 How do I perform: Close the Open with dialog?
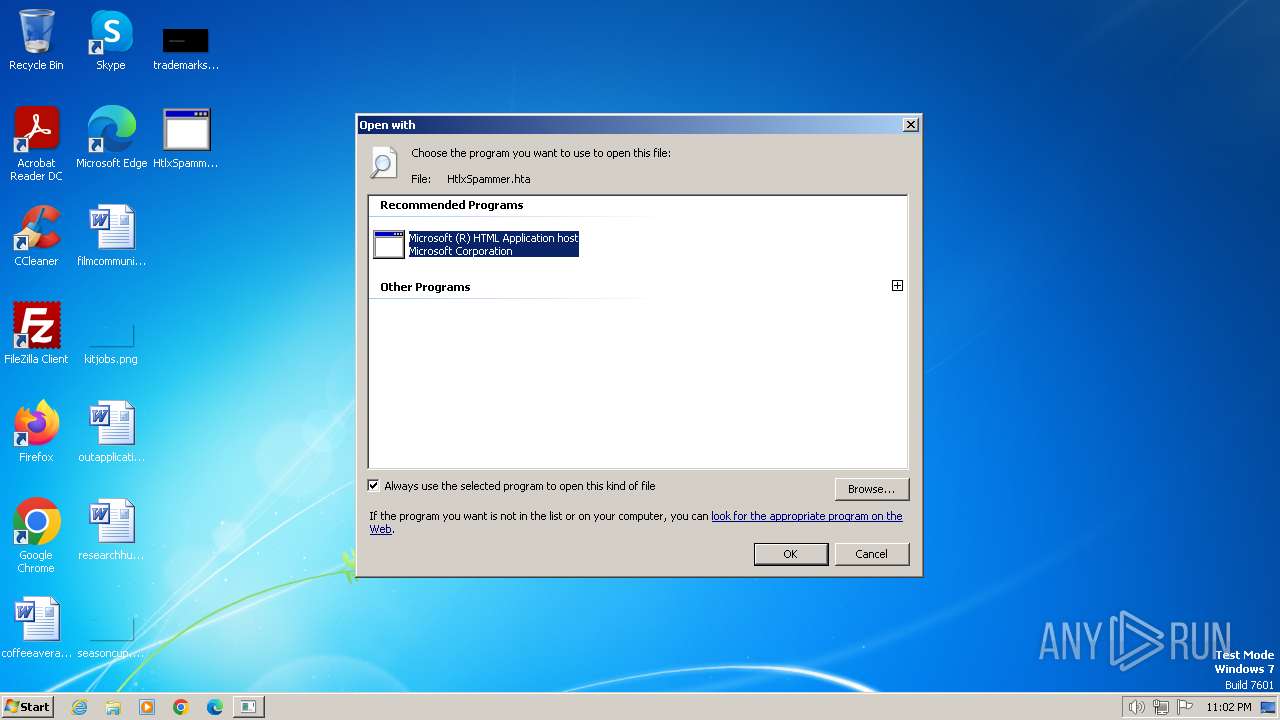pos(910,125)
